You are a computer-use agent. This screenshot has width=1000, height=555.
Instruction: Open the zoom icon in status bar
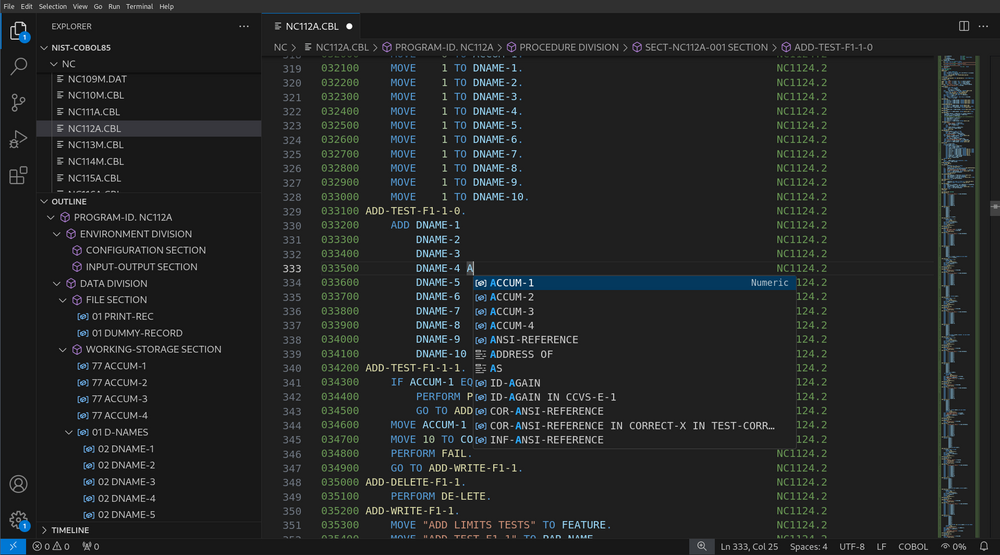[702, 547]
